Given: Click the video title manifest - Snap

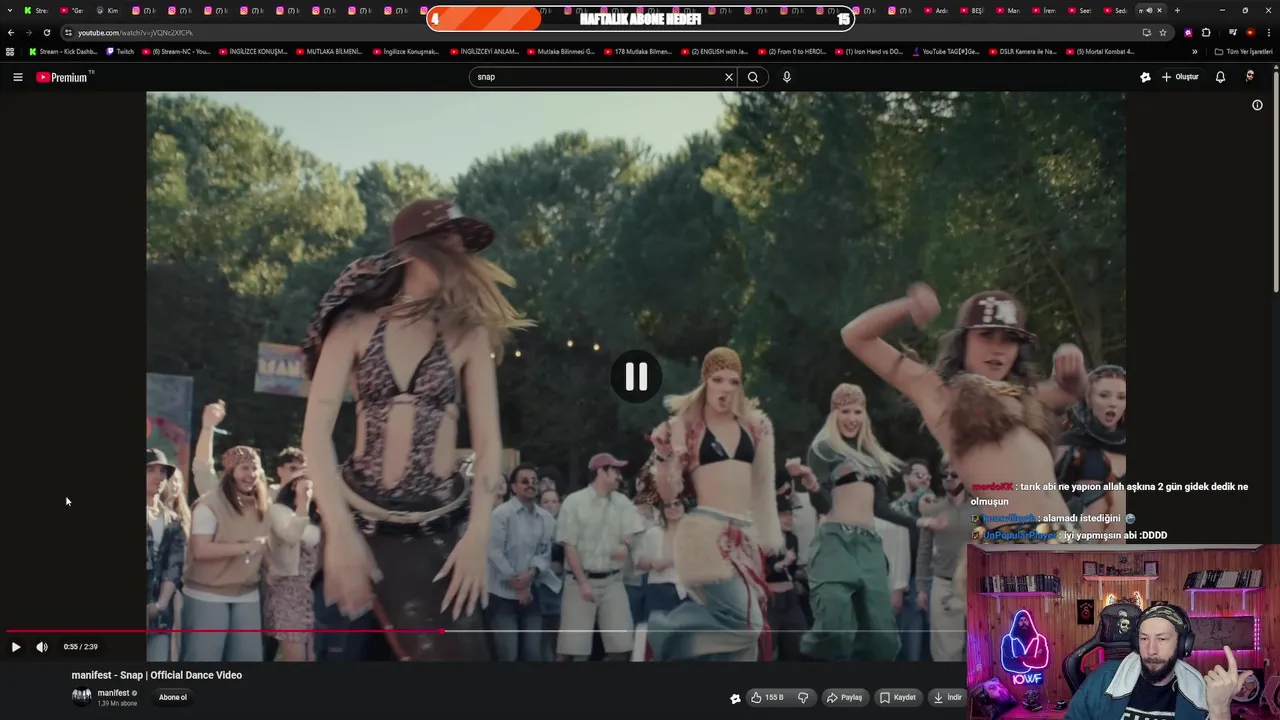Looking at the screenshot, I should click(157, 675).
